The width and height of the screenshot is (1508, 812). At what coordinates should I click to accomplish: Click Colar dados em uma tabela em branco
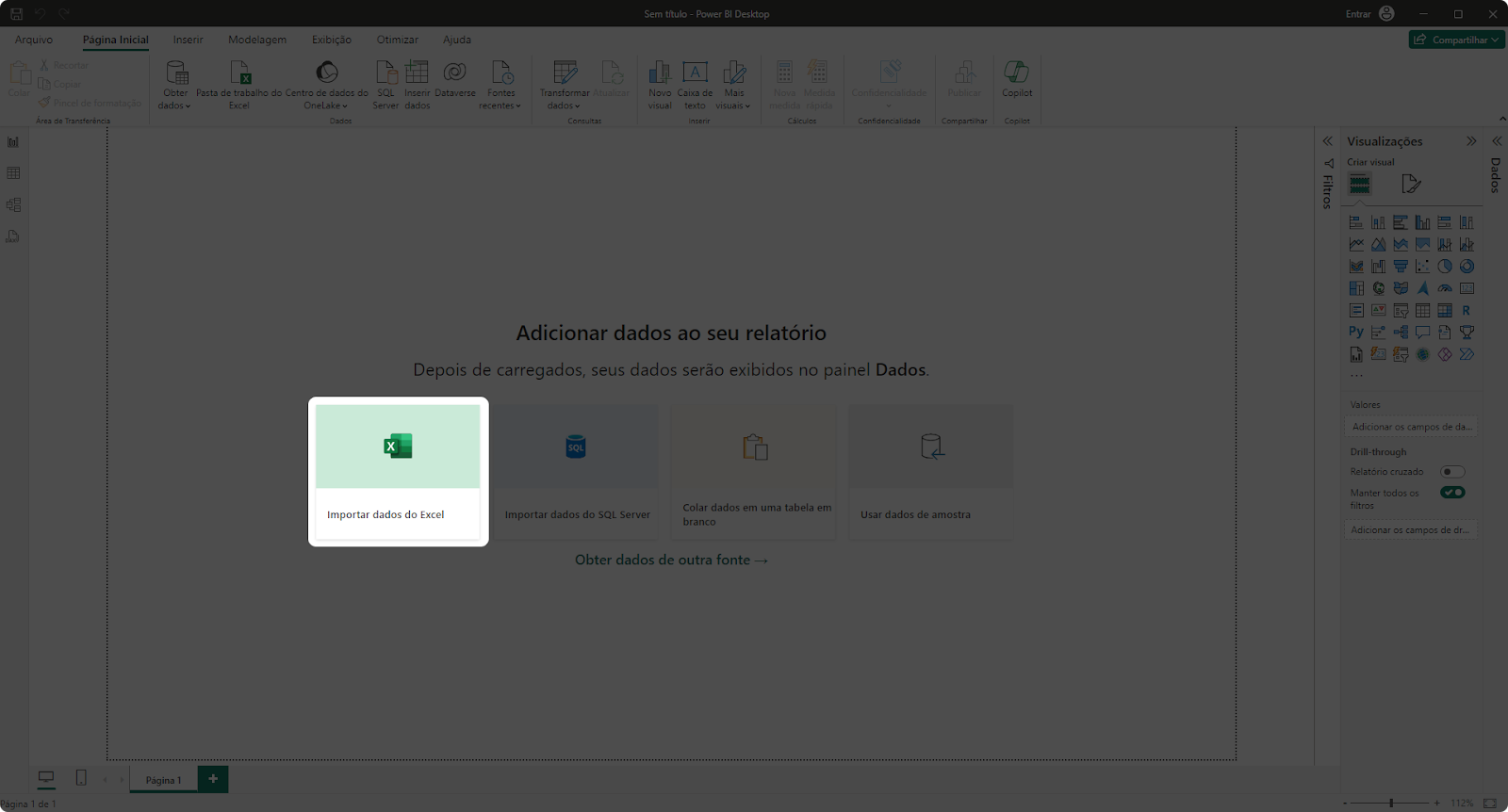(x=753, y=472)
